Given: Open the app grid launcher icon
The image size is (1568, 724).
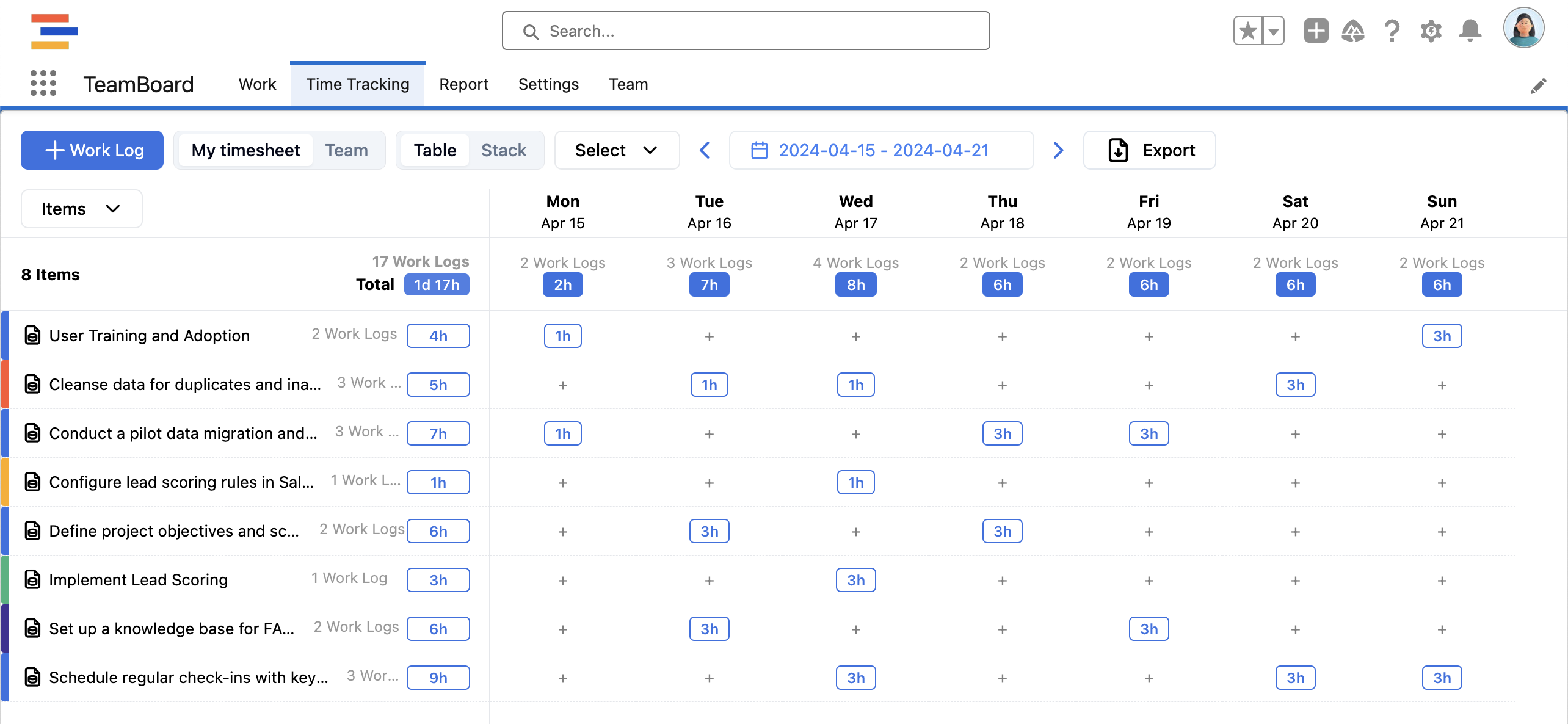Looking at the screenshot, I should pyautogui.click(x=43, y=83).
